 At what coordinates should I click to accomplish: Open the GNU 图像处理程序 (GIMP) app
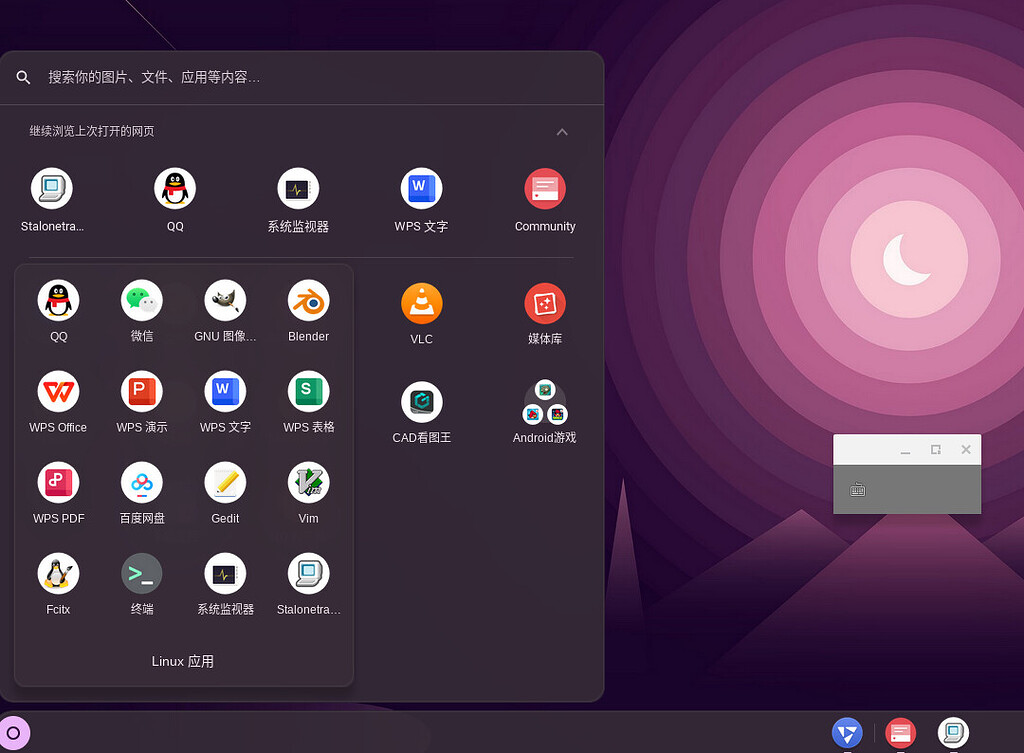pyautogui.click(x=225, y=301)
